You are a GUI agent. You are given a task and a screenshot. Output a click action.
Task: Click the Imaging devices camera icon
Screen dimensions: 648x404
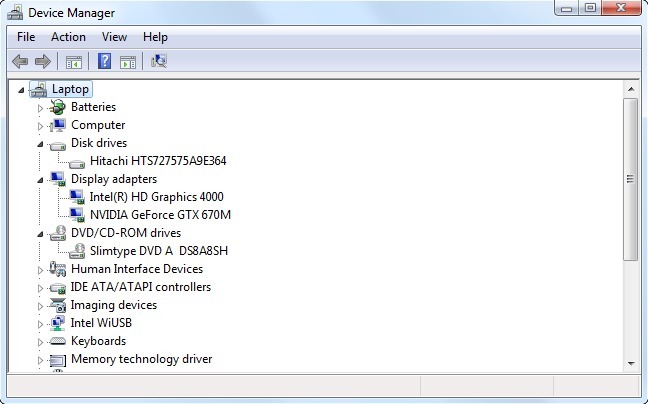click(57, 305)
